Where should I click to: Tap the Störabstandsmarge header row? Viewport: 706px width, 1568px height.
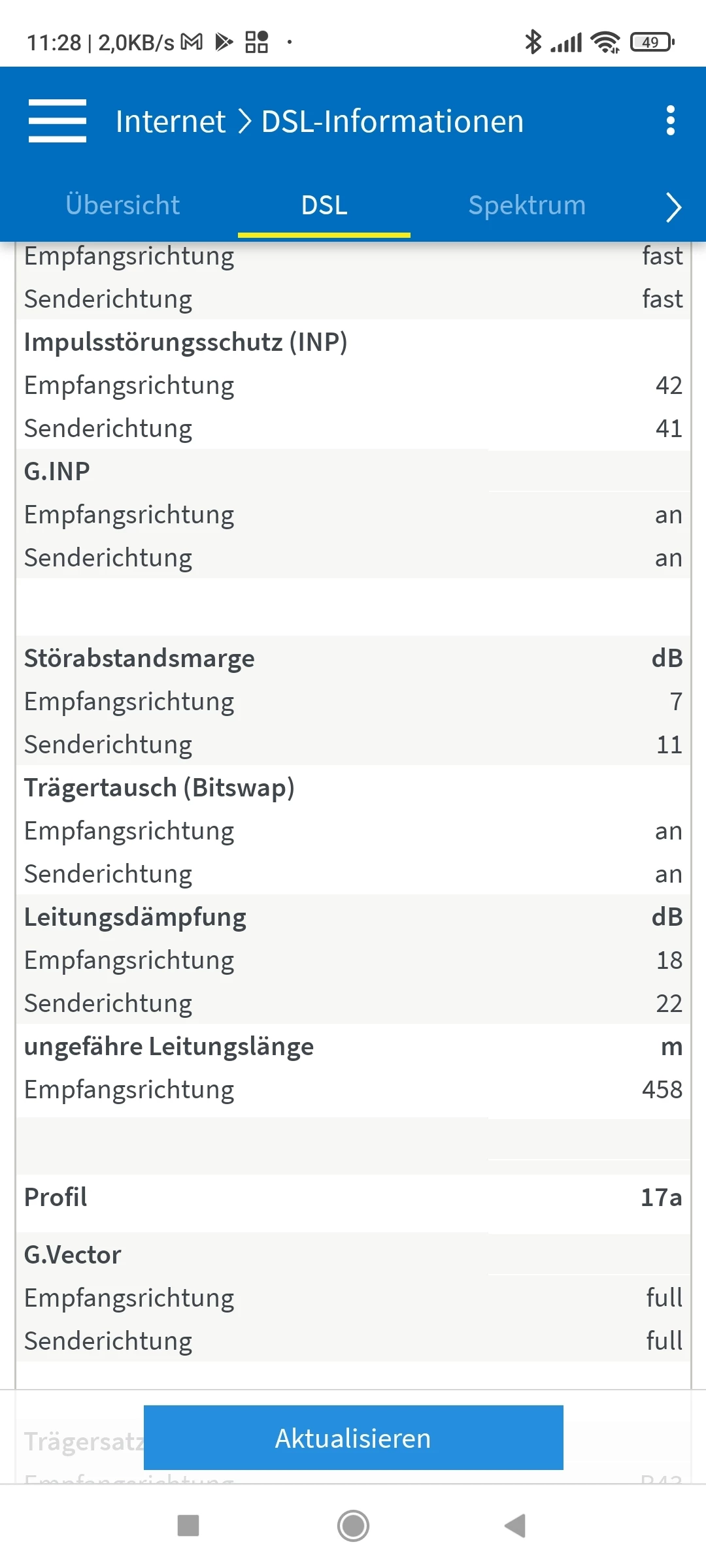tap(353, 658)
